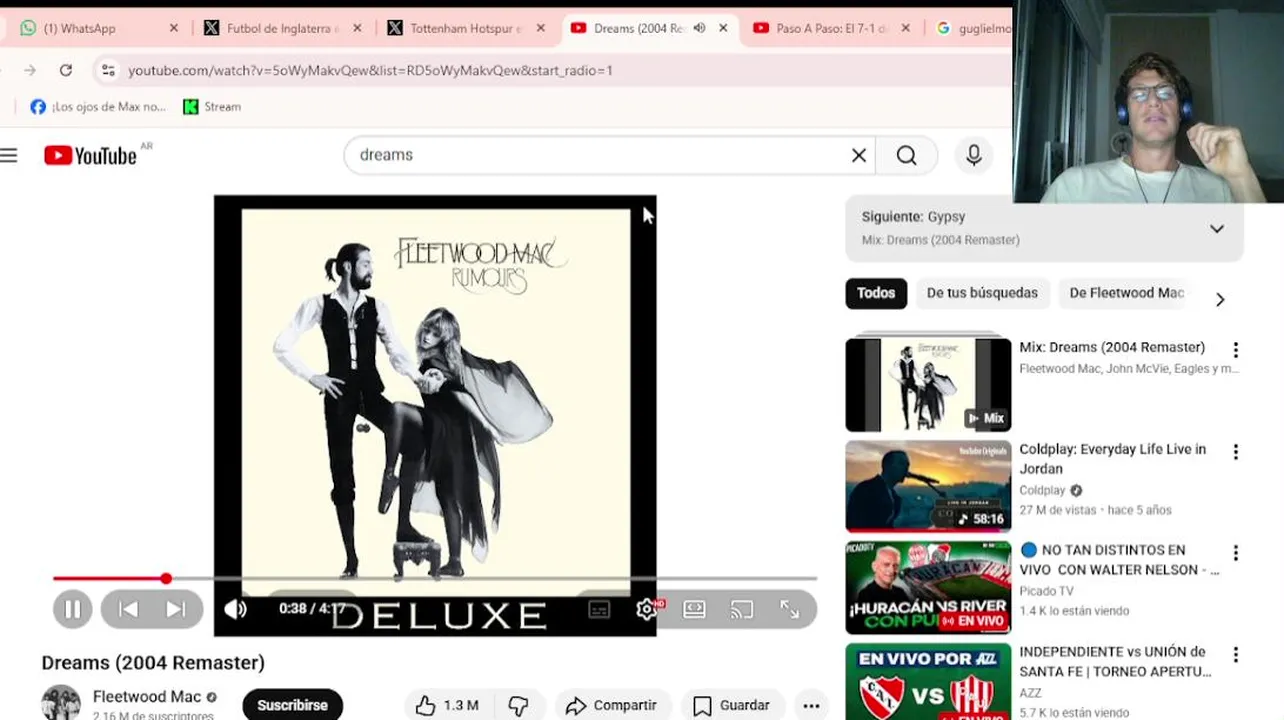1284x720 pixels.
Task: Open the Fleetwood Mac channel avatar
Action: 61,702
